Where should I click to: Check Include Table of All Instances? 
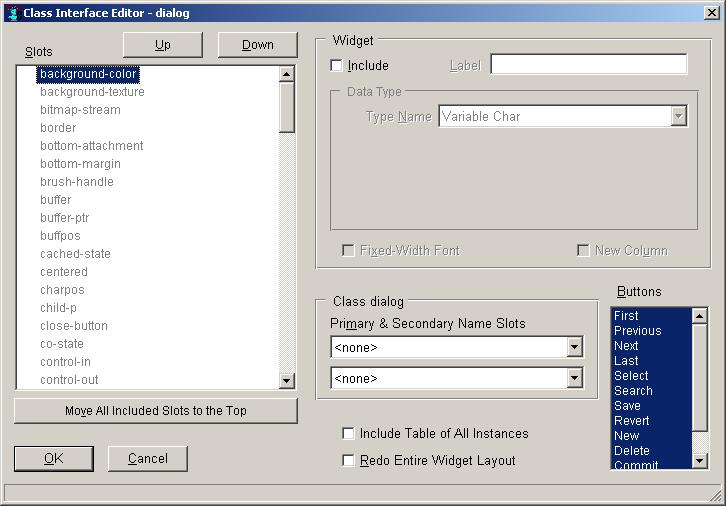click(x=349, y=434)
